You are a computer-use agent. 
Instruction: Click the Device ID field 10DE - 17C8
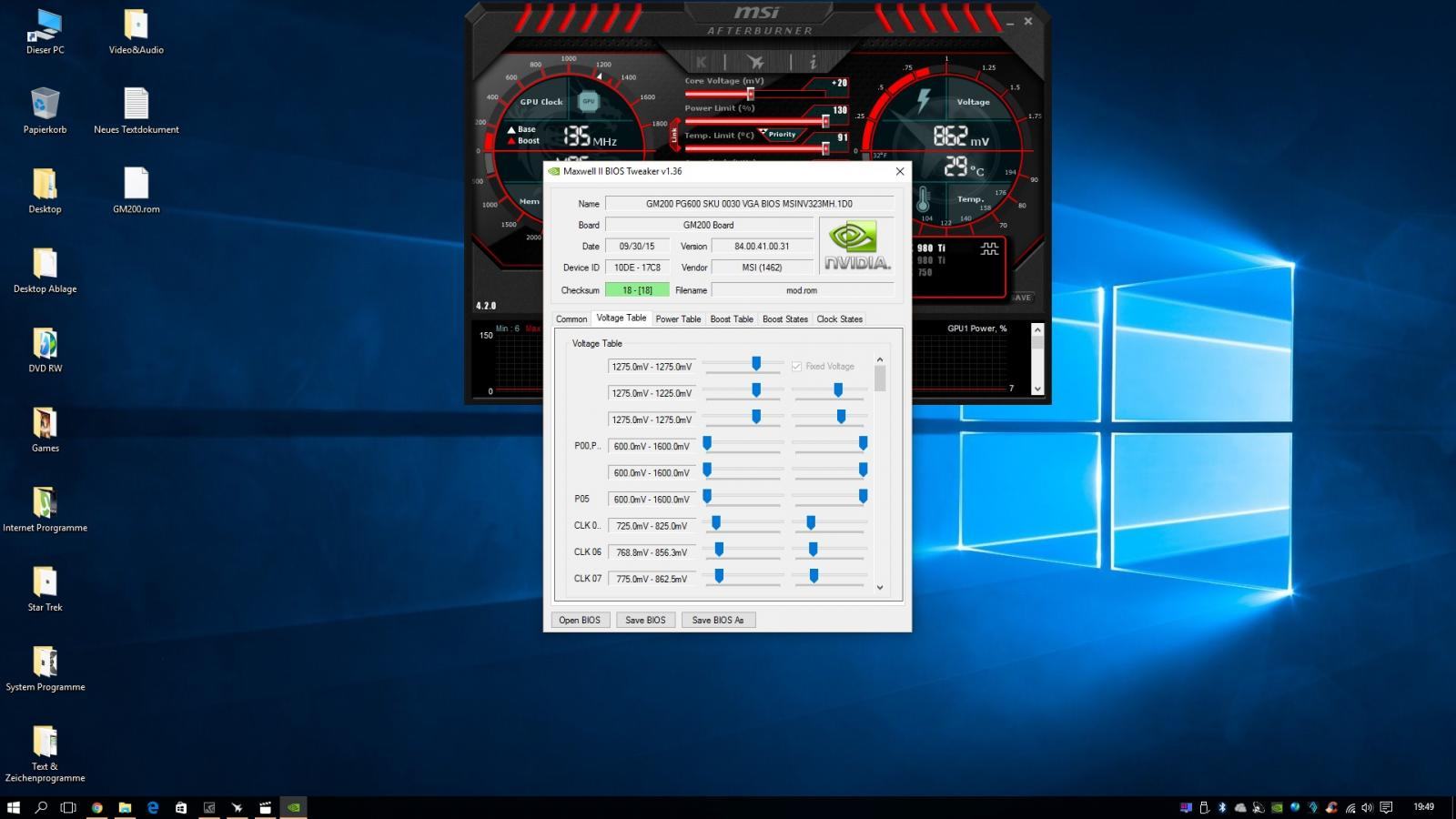coord(637,268)
